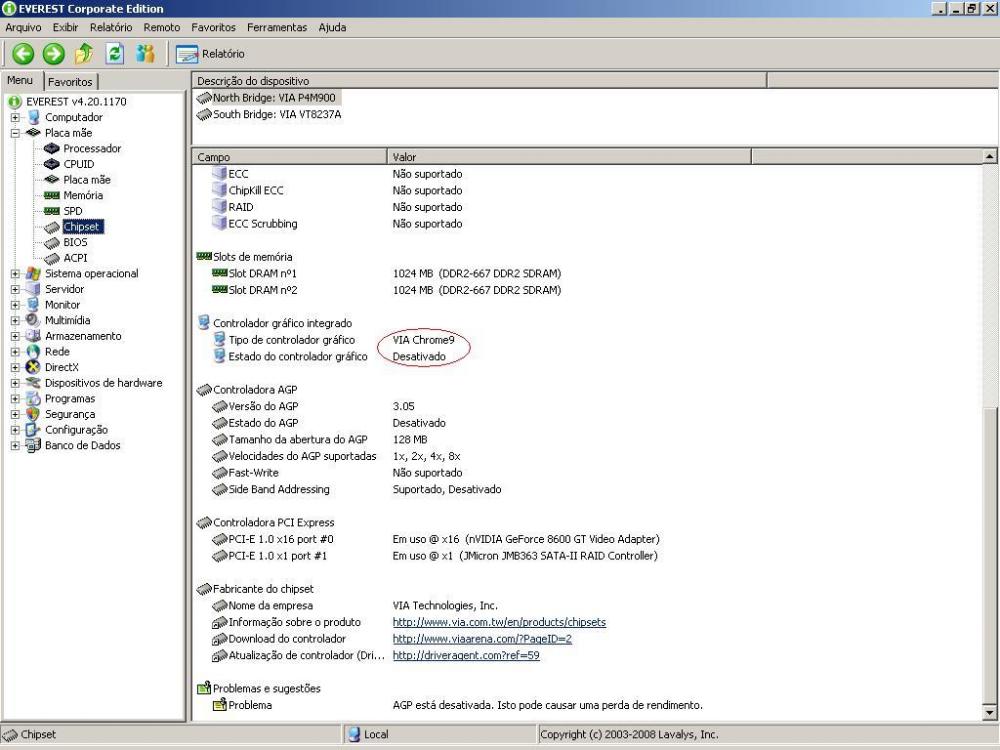Expand the Computador tree node
Viewport: 1000px width, 750px height.
pyautogui.click(x=16, y=118)
